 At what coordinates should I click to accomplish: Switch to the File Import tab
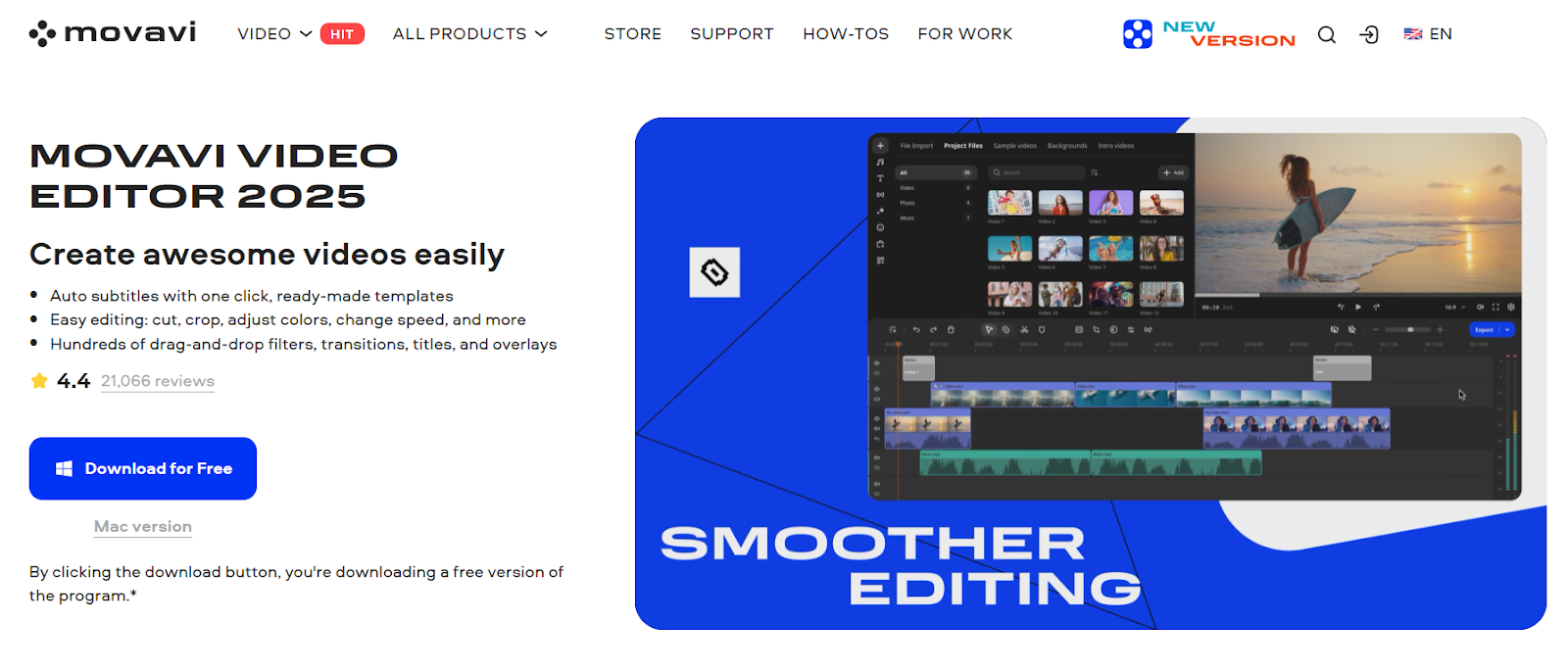[x=916, y=146]
